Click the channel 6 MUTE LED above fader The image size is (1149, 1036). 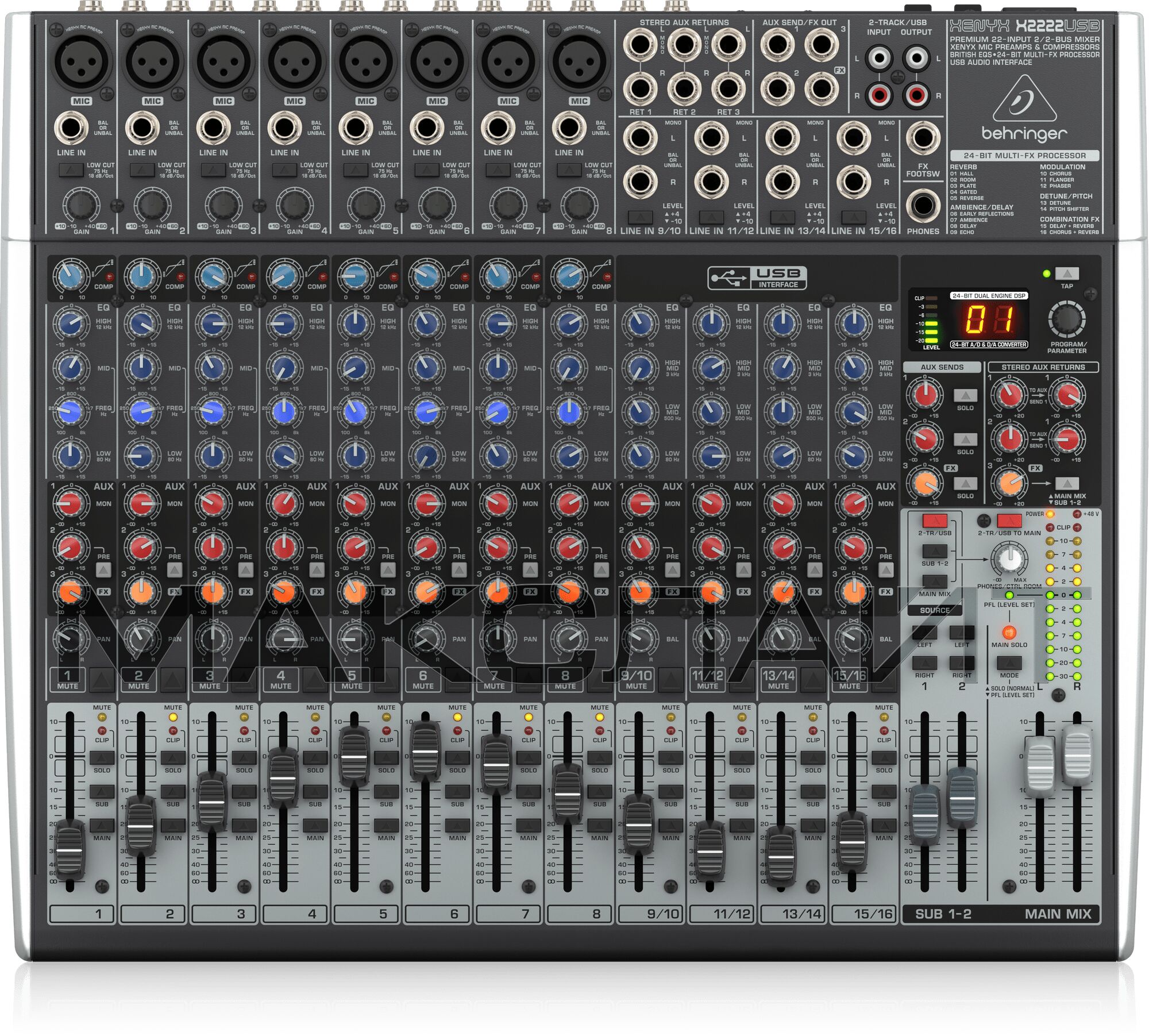[457, 717]
